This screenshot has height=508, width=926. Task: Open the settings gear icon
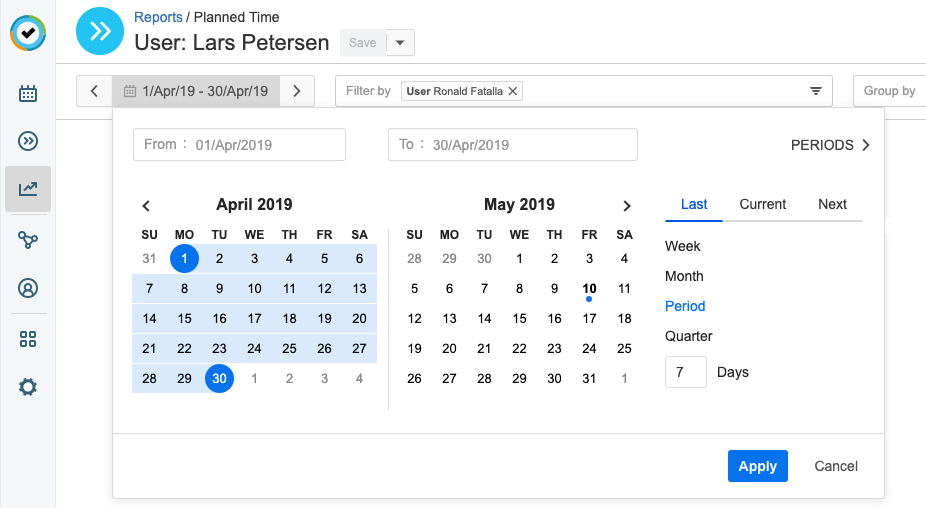point(28,386)
